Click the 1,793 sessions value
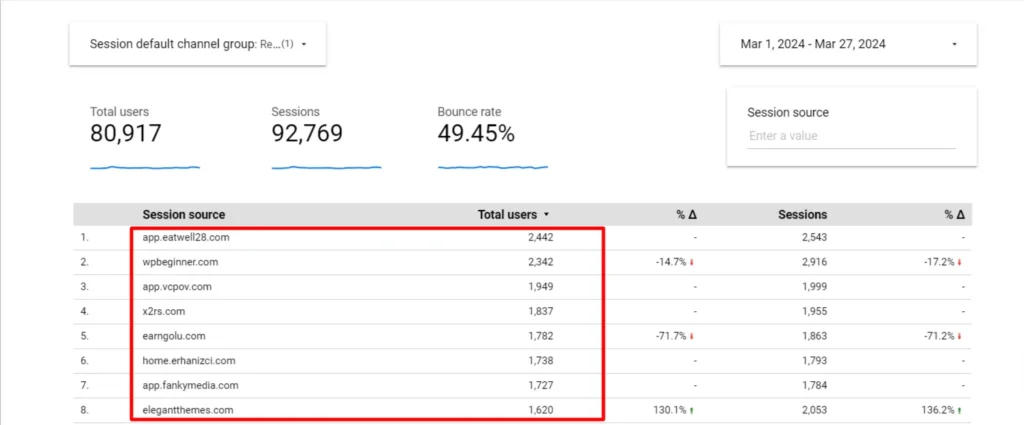The image size is (1024, 425). tap(814, 360)
